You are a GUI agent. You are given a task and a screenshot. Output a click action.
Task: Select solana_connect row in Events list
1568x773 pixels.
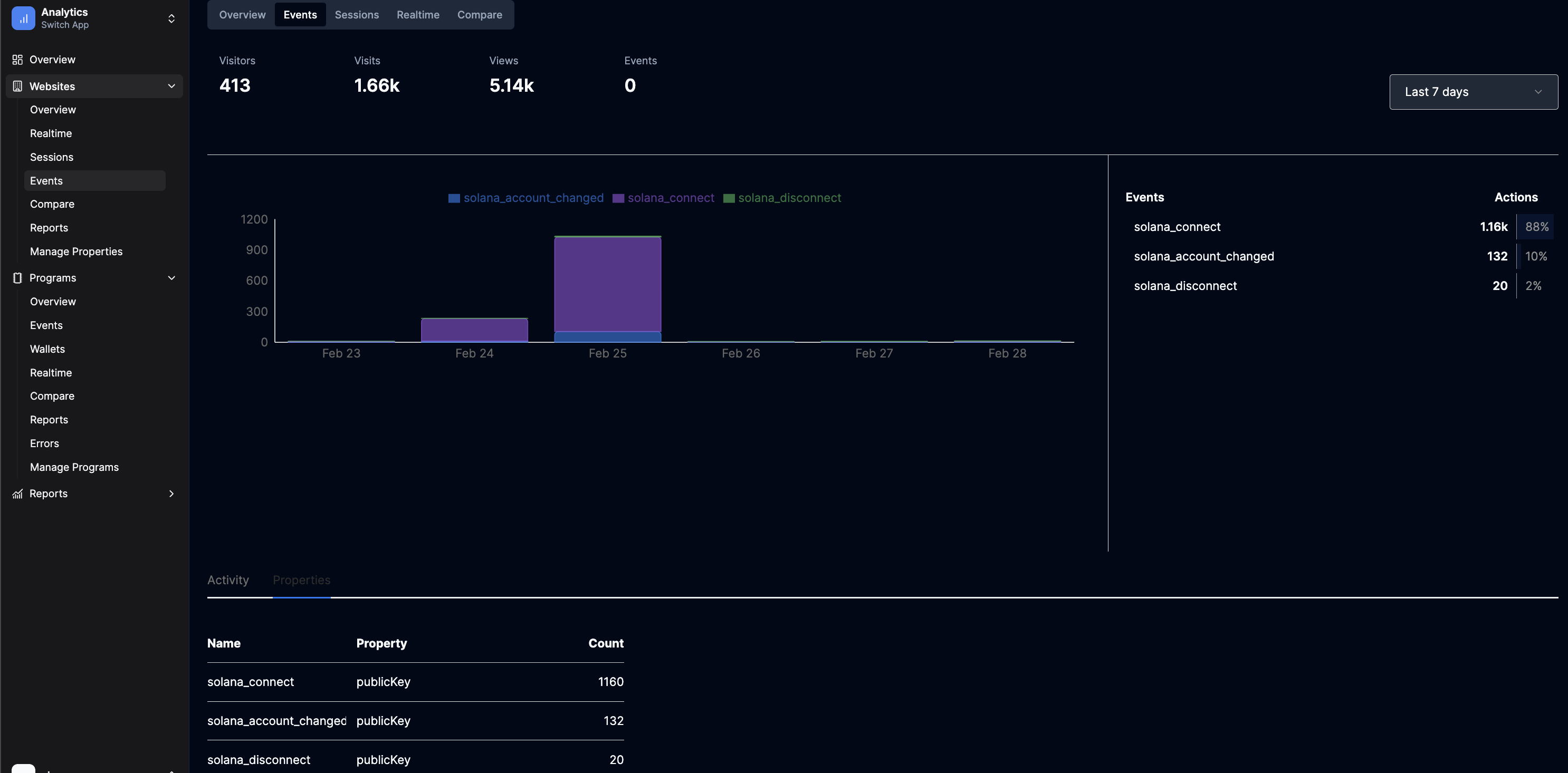1339,227
